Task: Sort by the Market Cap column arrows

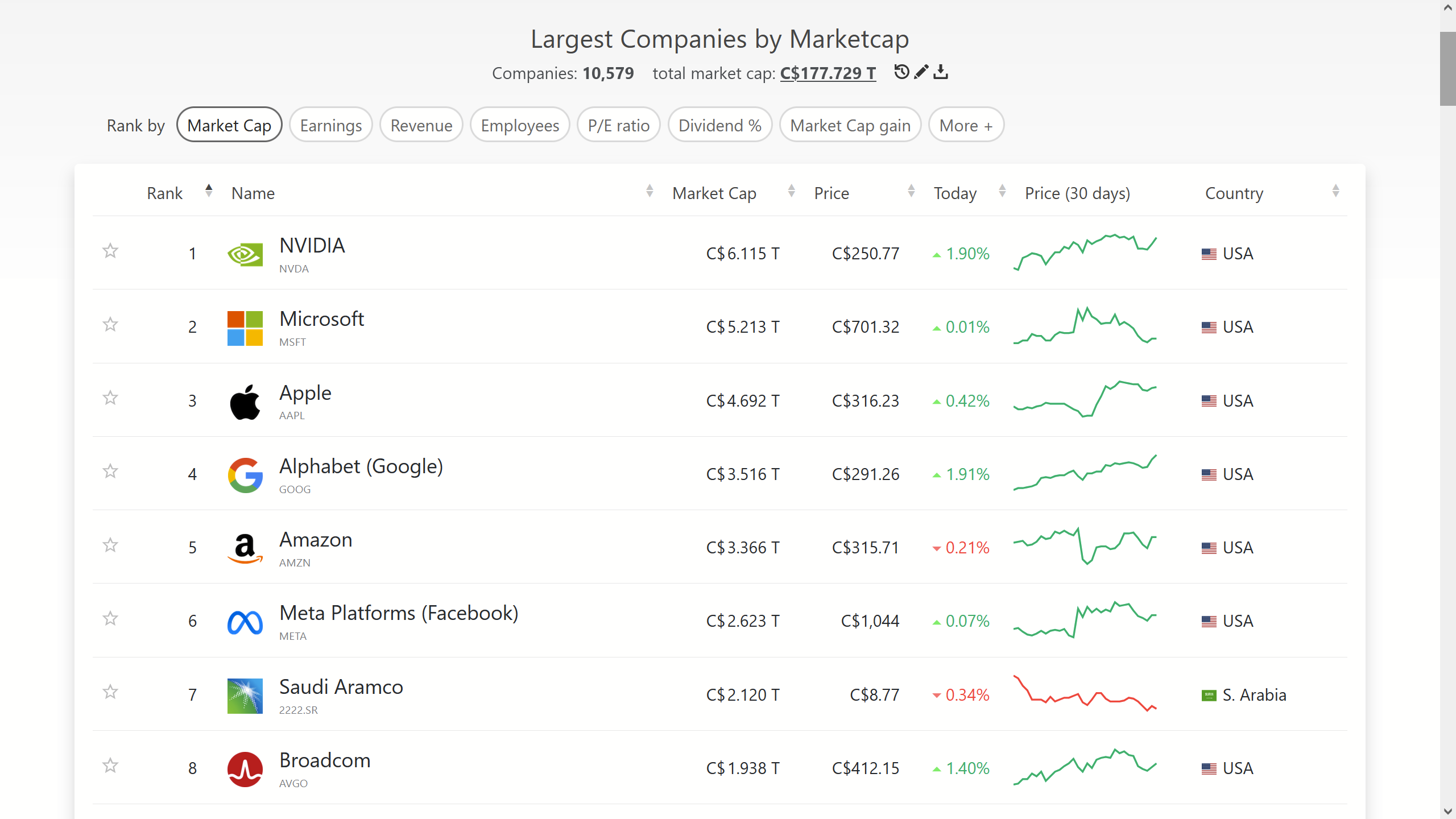Action: [791, 191]
